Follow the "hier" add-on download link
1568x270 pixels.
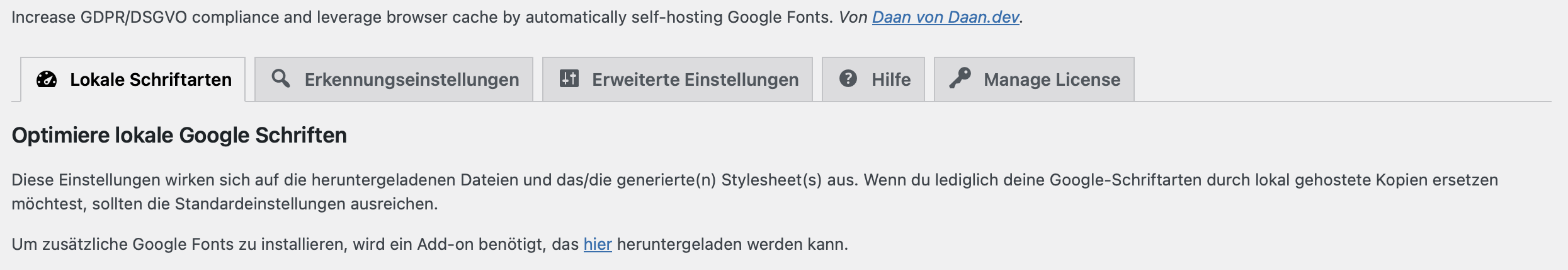[598, 244]
